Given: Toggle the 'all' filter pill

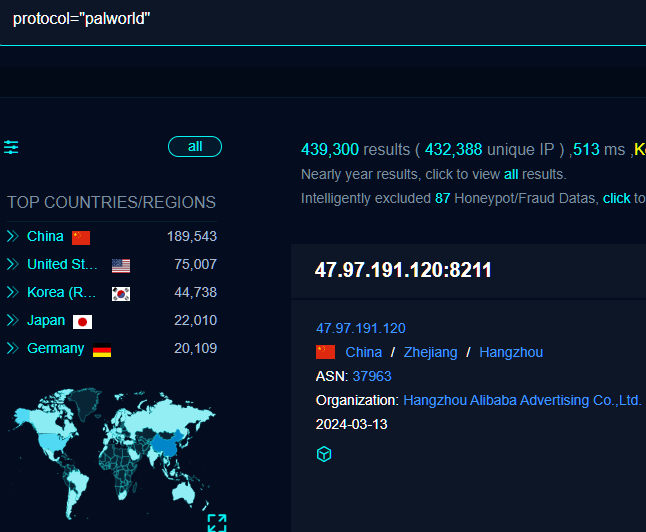Looking at the screenshot, I should pyautogui.click(x=195, y=147).
